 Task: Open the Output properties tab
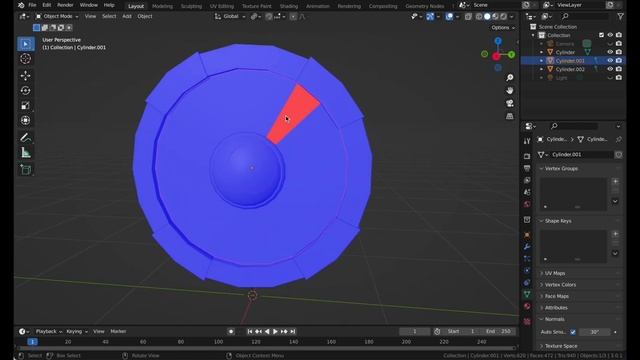point(527,168)
